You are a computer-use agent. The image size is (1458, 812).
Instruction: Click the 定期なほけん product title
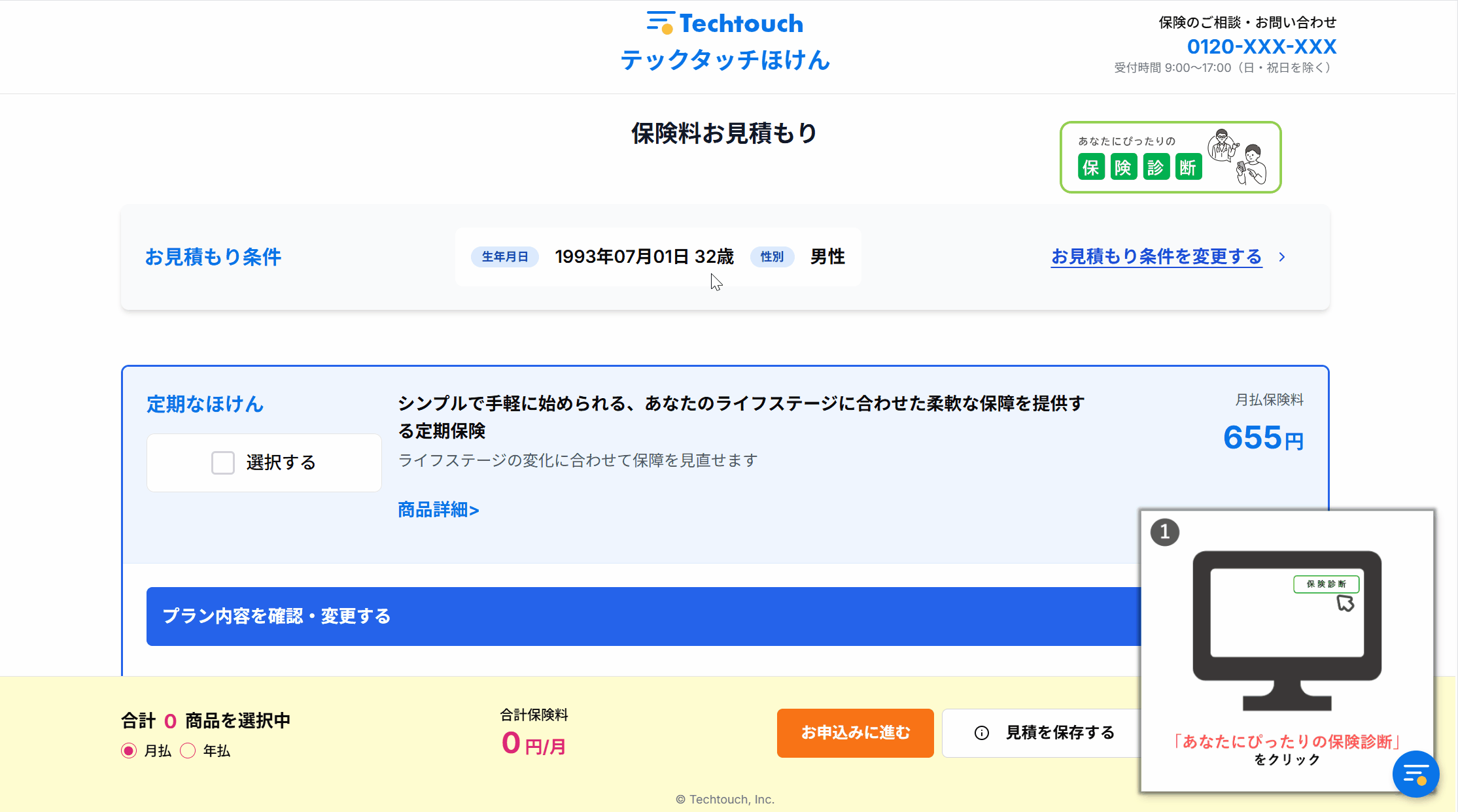pyautogui.click(x=205, y=404)
